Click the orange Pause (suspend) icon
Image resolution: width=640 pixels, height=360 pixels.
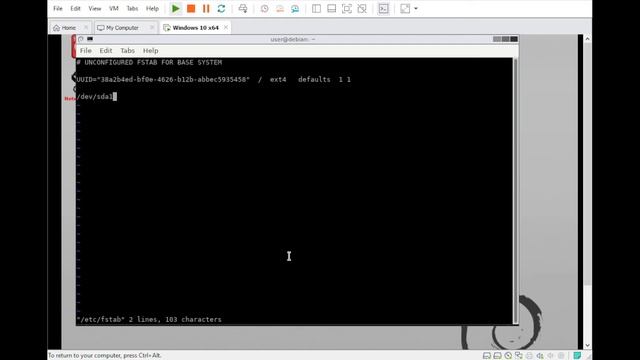[x=206, y=9]
